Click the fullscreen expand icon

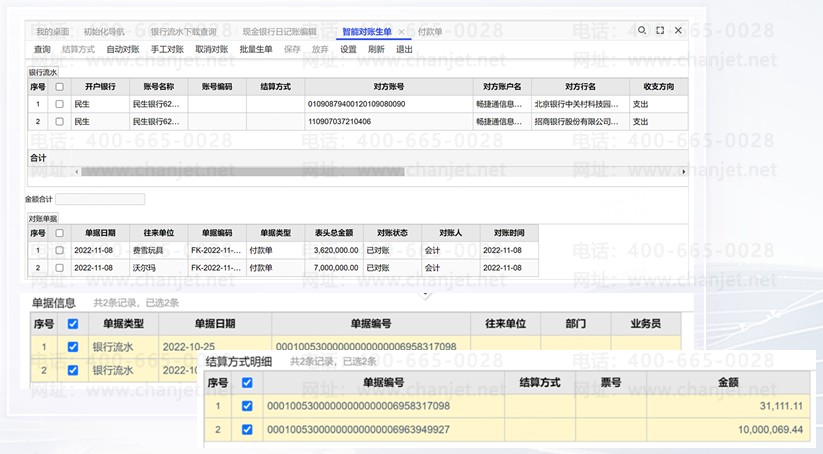click(660, 31)
